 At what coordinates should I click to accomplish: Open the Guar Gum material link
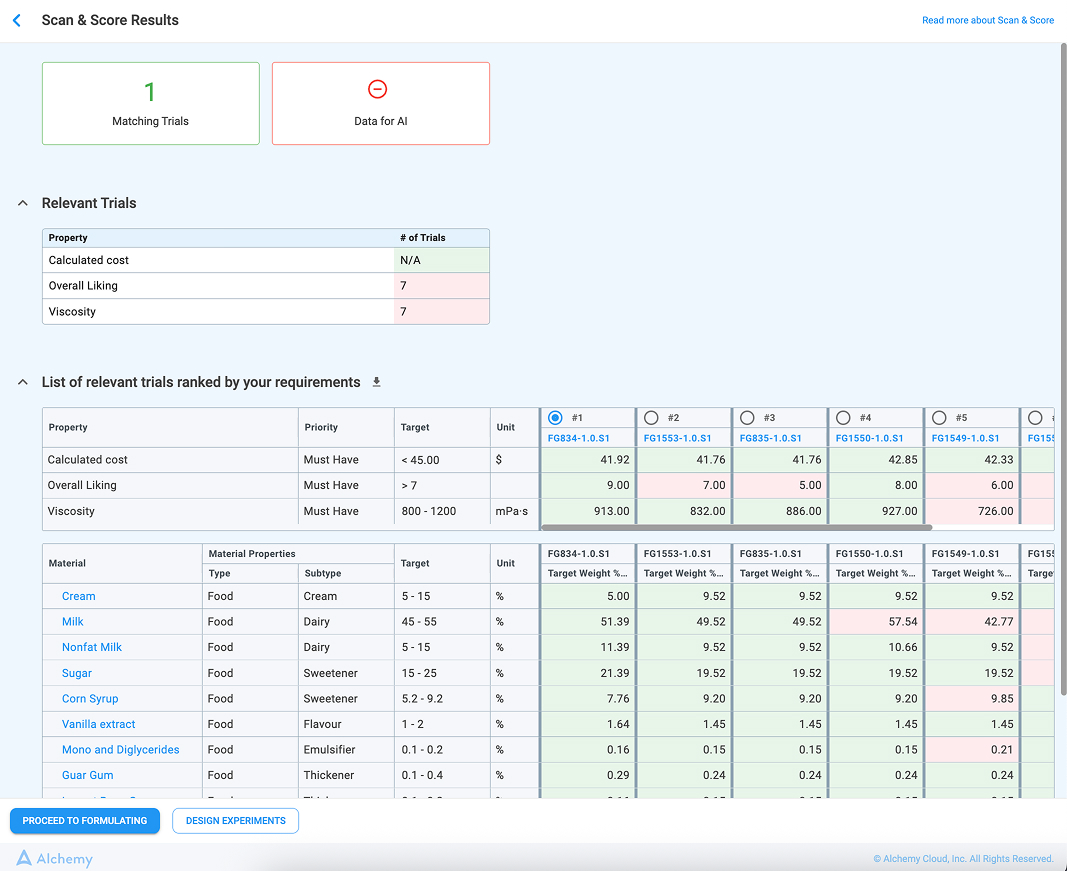87,775
